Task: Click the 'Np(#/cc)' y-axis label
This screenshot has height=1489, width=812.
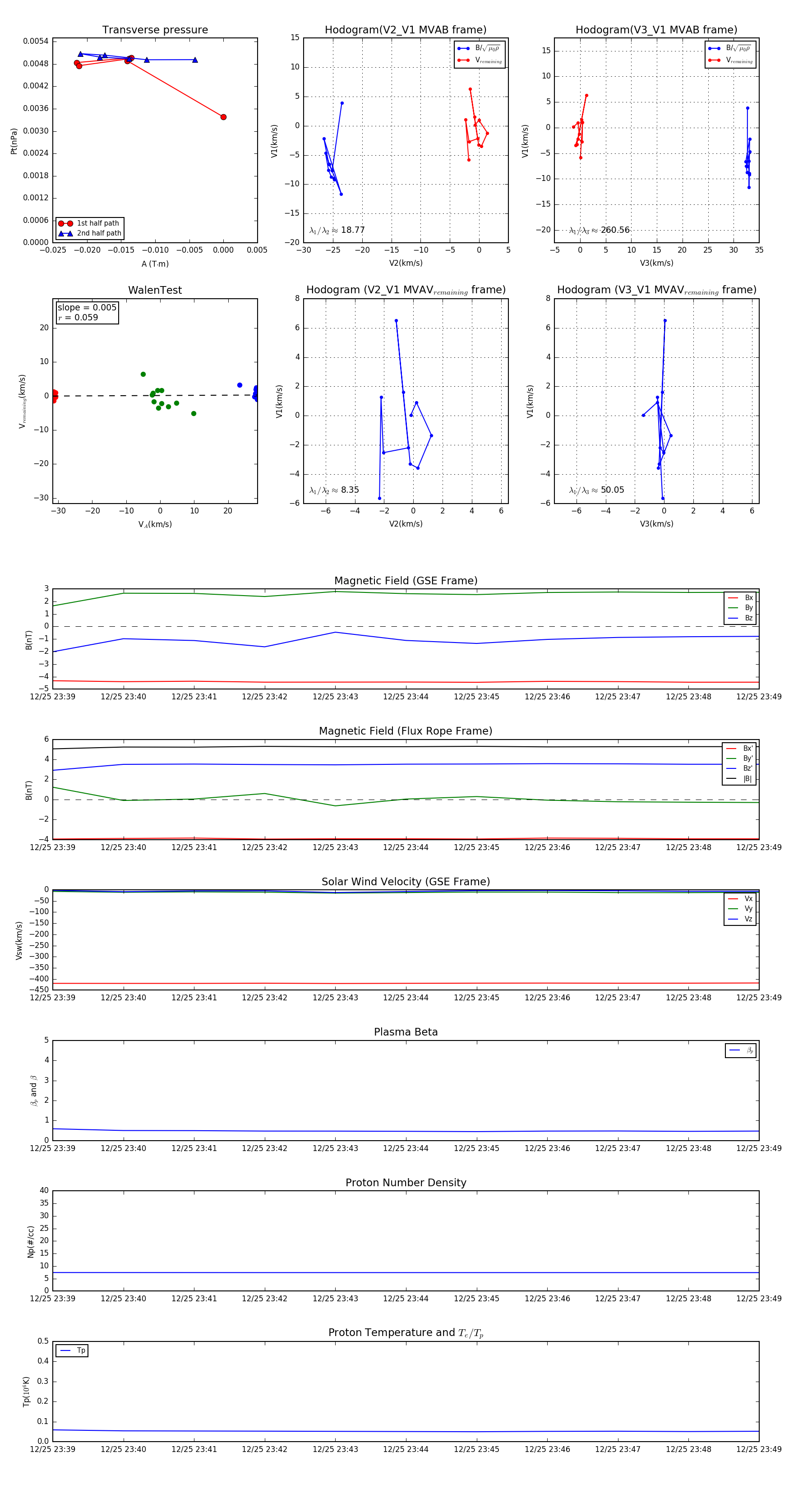Action: click(31, 1241)
